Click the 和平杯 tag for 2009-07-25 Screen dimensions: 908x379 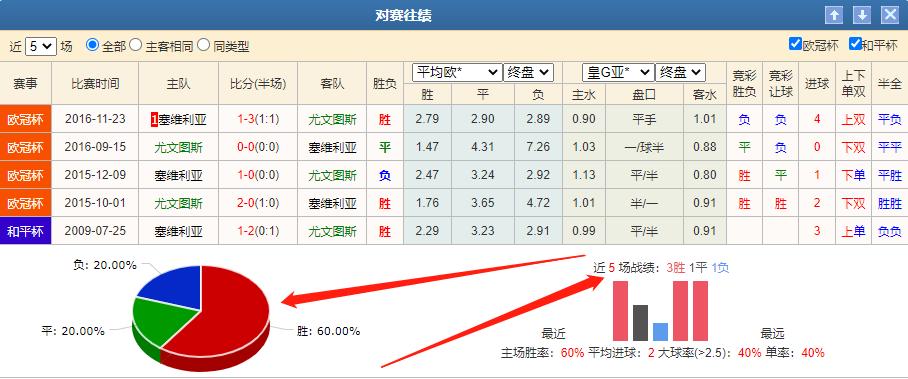point(25,231)
